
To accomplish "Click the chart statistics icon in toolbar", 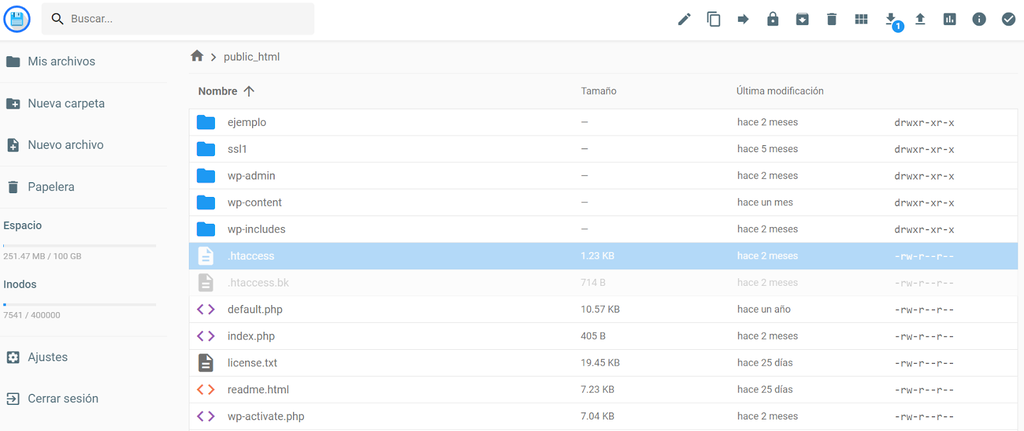I will pyautogui.click(x=950, y=19).
